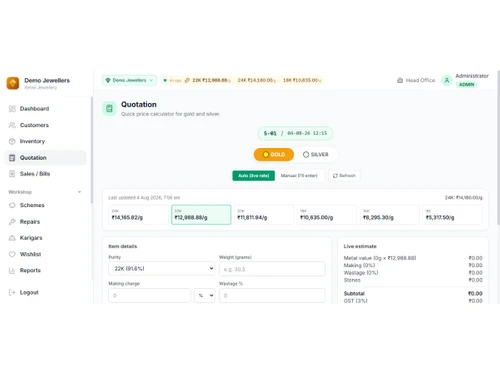Open Customers via its people icon

coord(12,125)
